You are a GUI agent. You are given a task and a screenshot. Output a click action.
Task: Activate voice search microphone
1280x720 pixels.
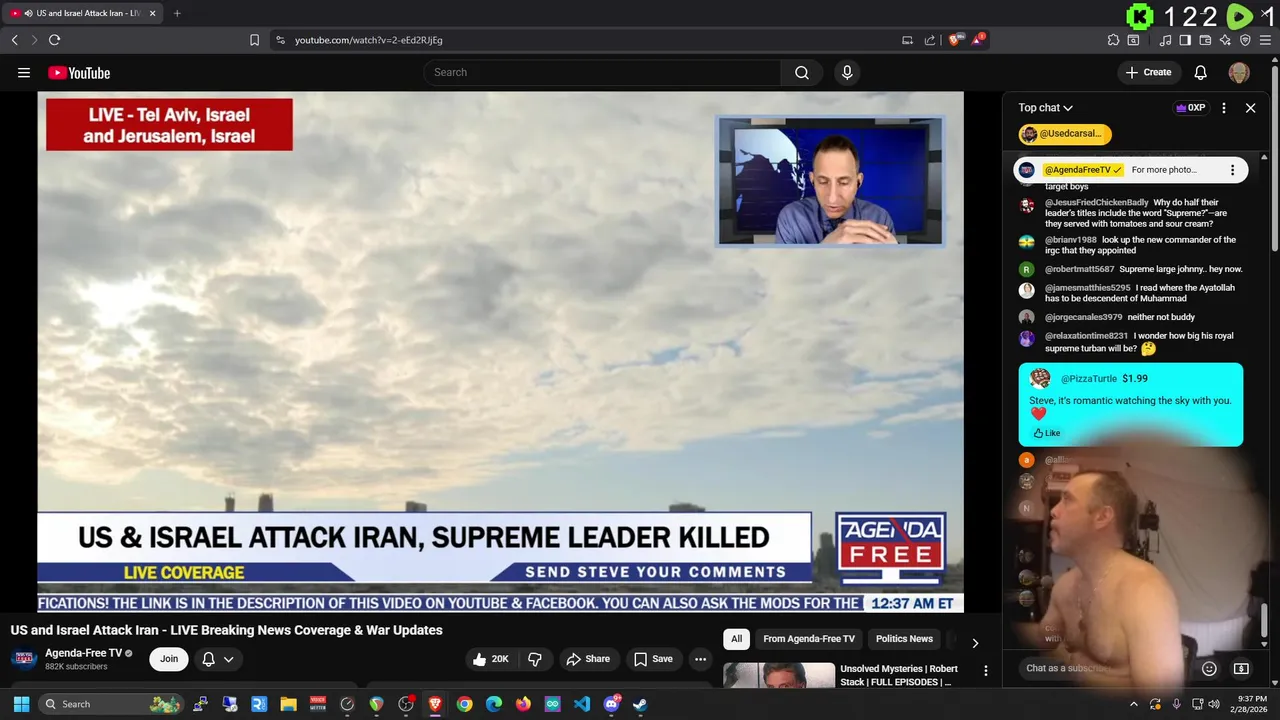click(x=847, y=72)
